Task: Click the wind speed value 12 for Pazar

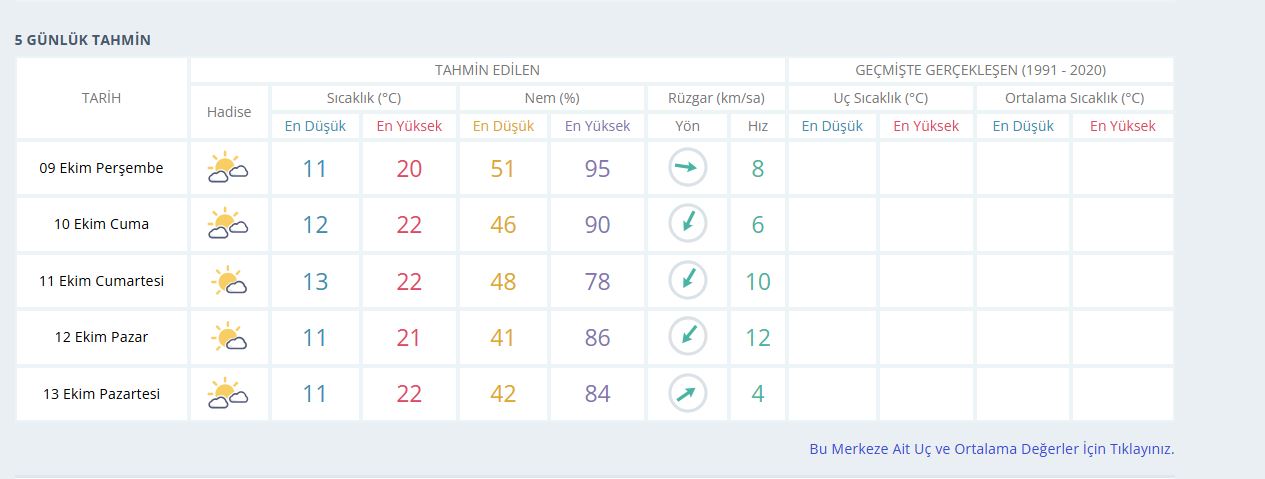Action: (757, 338)
